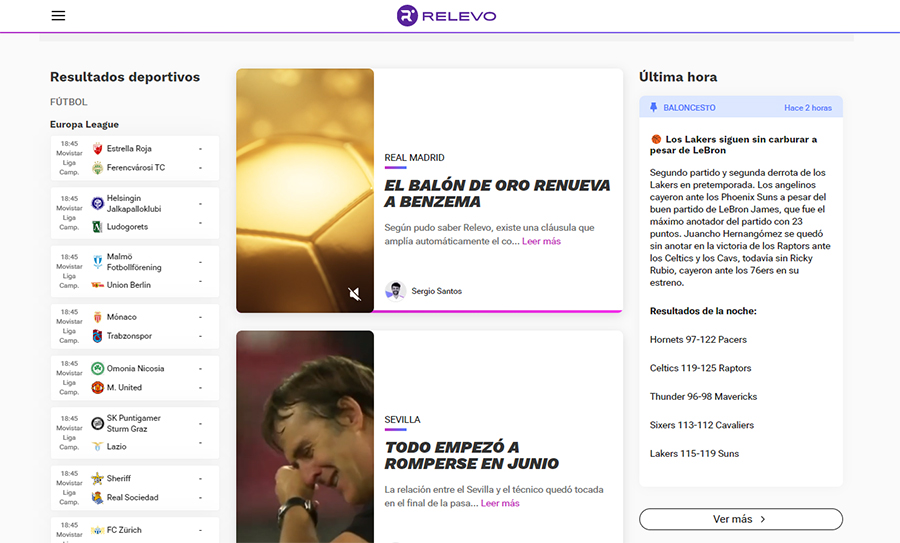
Task: Click Hornets 97-122 Pacers result
Action: tap(698, 339)
